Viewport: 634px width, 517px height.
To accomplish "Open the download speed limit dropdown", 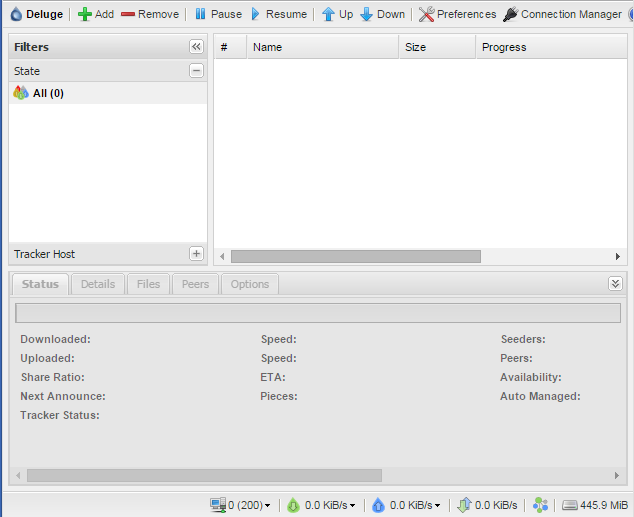I will (x=322, y=505).
